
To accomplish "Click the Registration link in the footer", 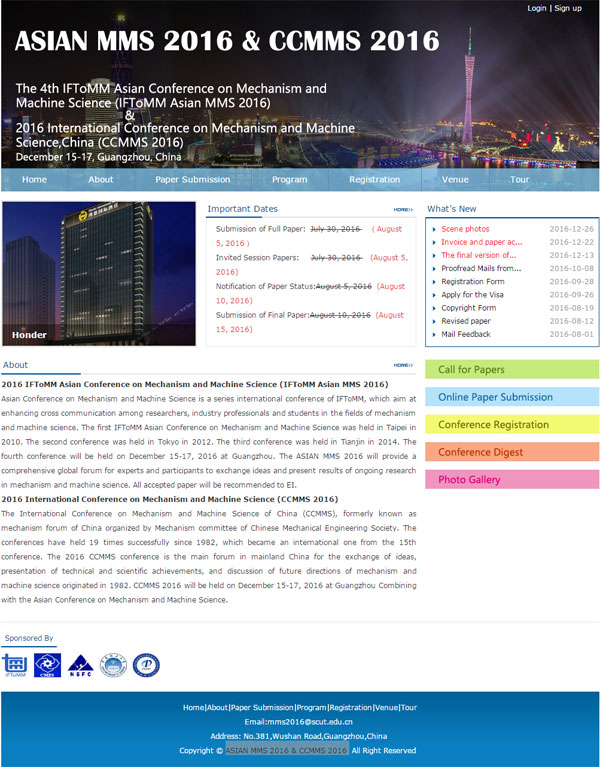I will 350,707.
